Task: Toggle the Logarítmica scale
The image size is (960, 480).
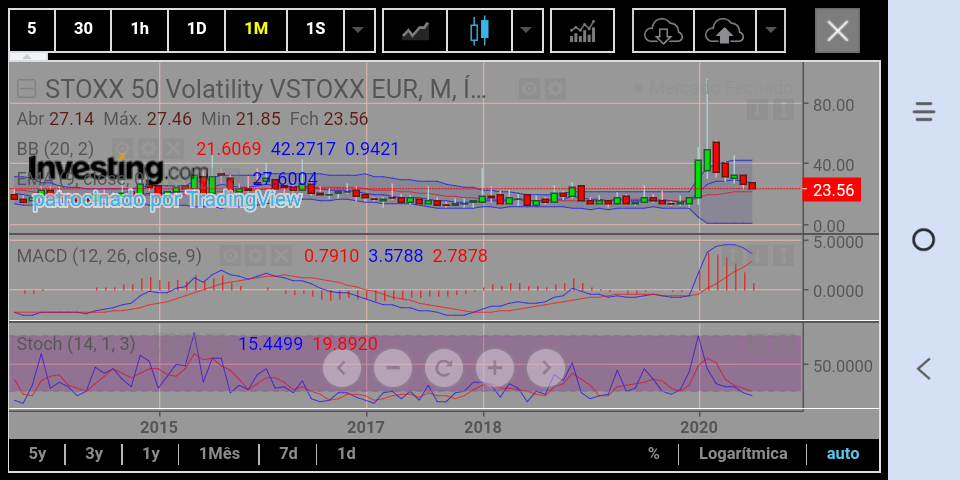Action: coord(743,454)
